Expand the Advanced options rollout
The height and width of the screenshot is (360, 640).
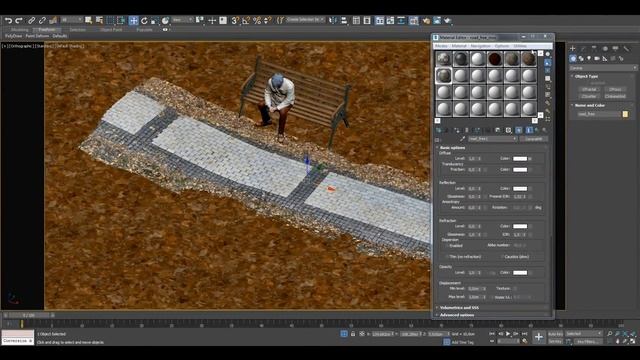[x=457, y=315]
